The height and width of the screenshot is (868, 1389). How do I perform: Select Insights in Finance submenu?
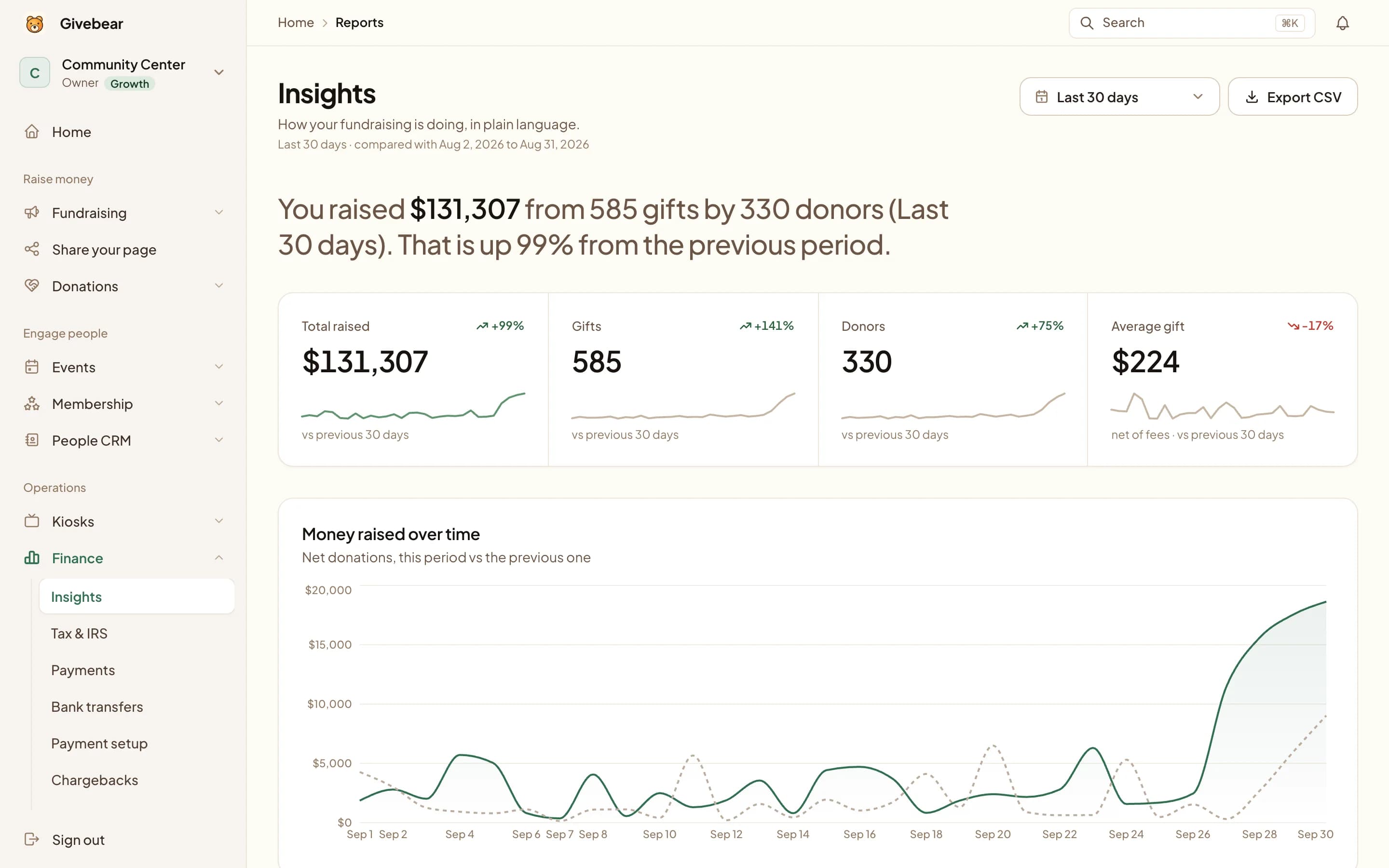point(136,597)
